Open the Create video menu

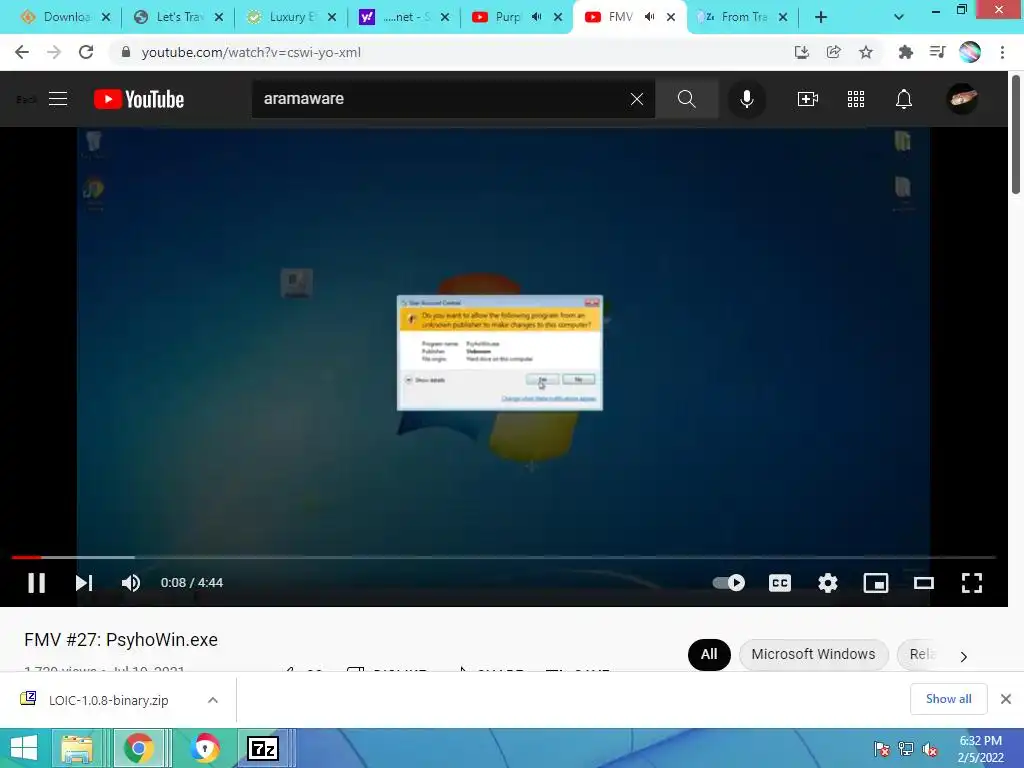pos(808,99)
